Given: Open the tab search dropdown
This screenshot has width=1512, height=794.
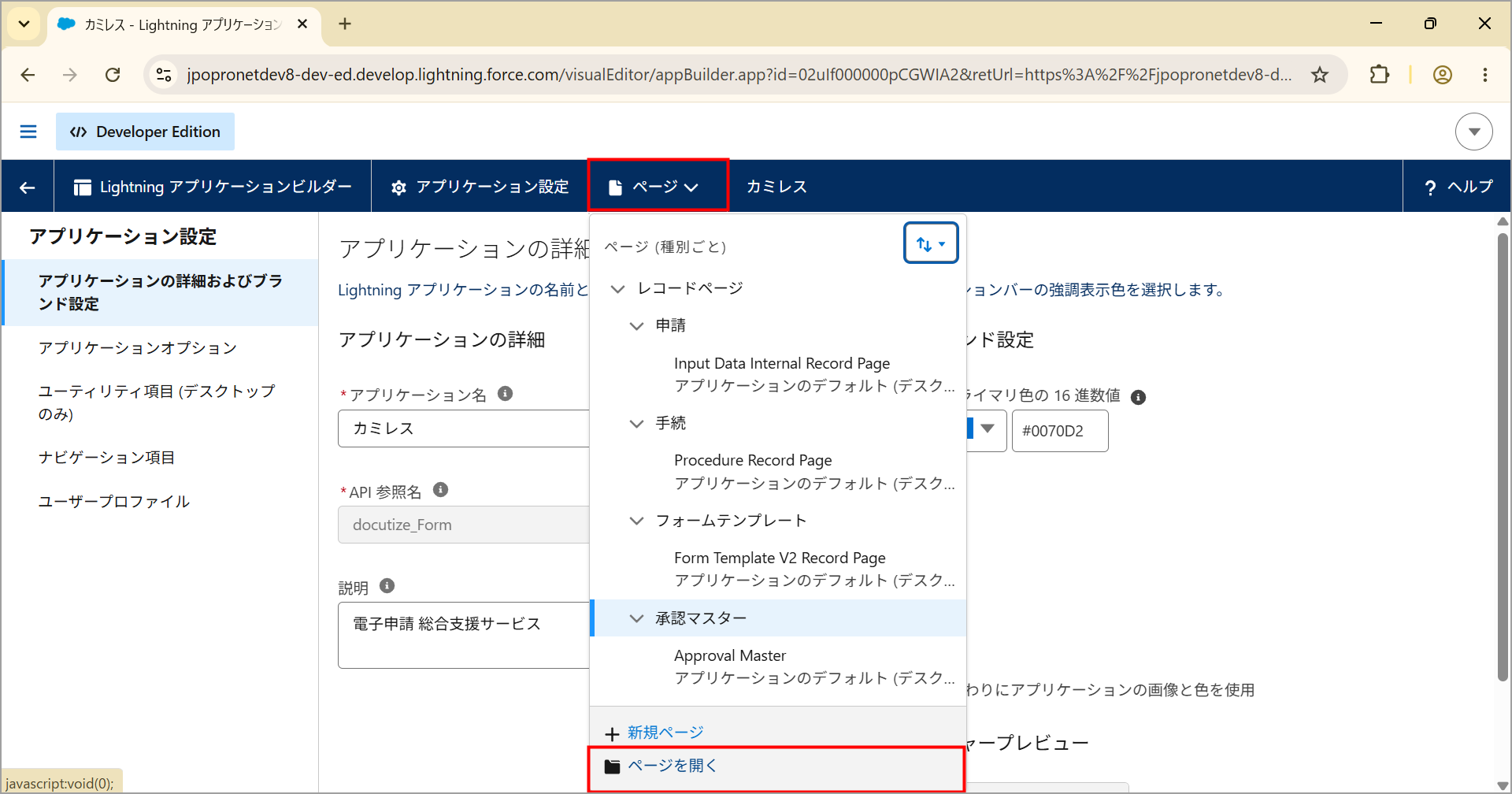Looking at the screenshot, I should pyautogui.click(x=24, y=24).
